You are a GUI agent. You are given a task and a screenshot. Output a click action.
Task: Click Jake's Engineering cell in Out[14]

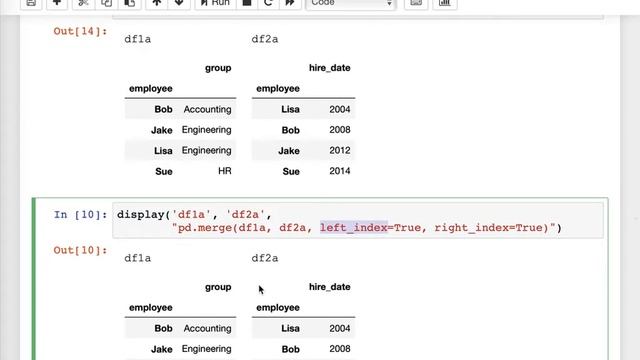[207, 130]
